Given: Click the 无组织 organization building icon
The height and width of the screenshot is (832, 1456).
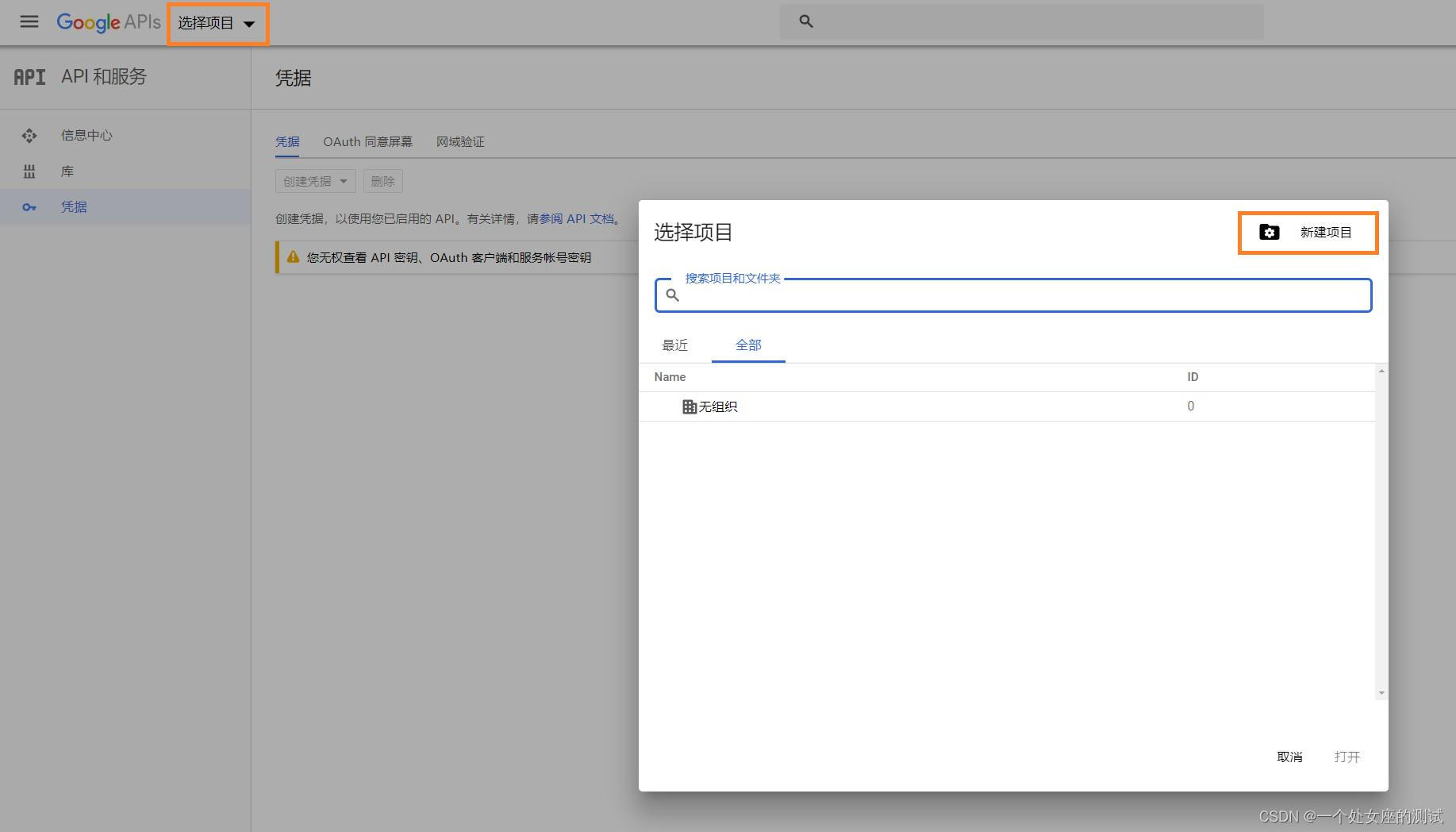Looking at the screenshot, I should tap(690, 406).
